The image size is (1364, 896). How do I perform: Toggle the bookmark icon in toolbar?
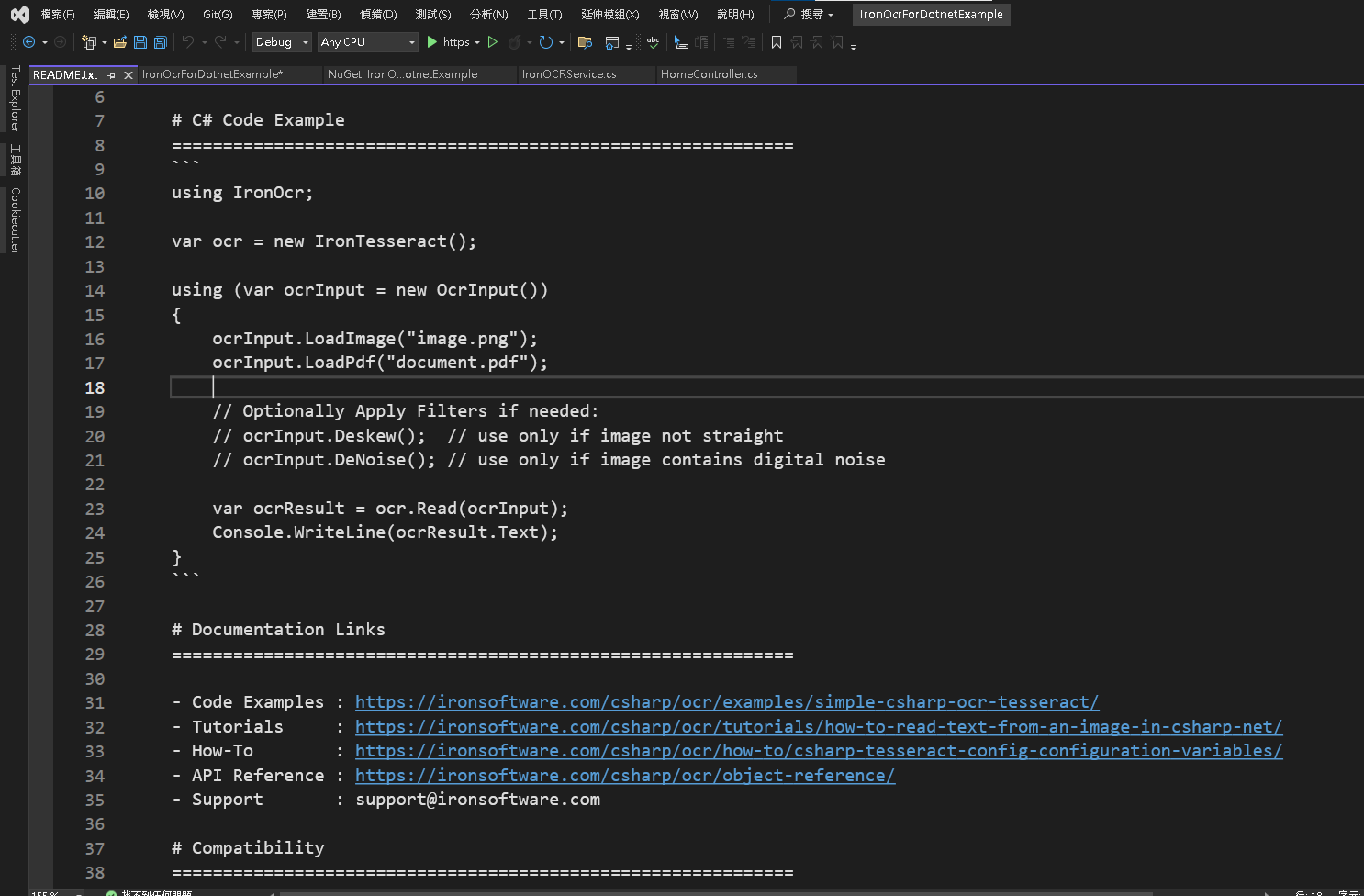pyautogui.click(x=777, y=42)
